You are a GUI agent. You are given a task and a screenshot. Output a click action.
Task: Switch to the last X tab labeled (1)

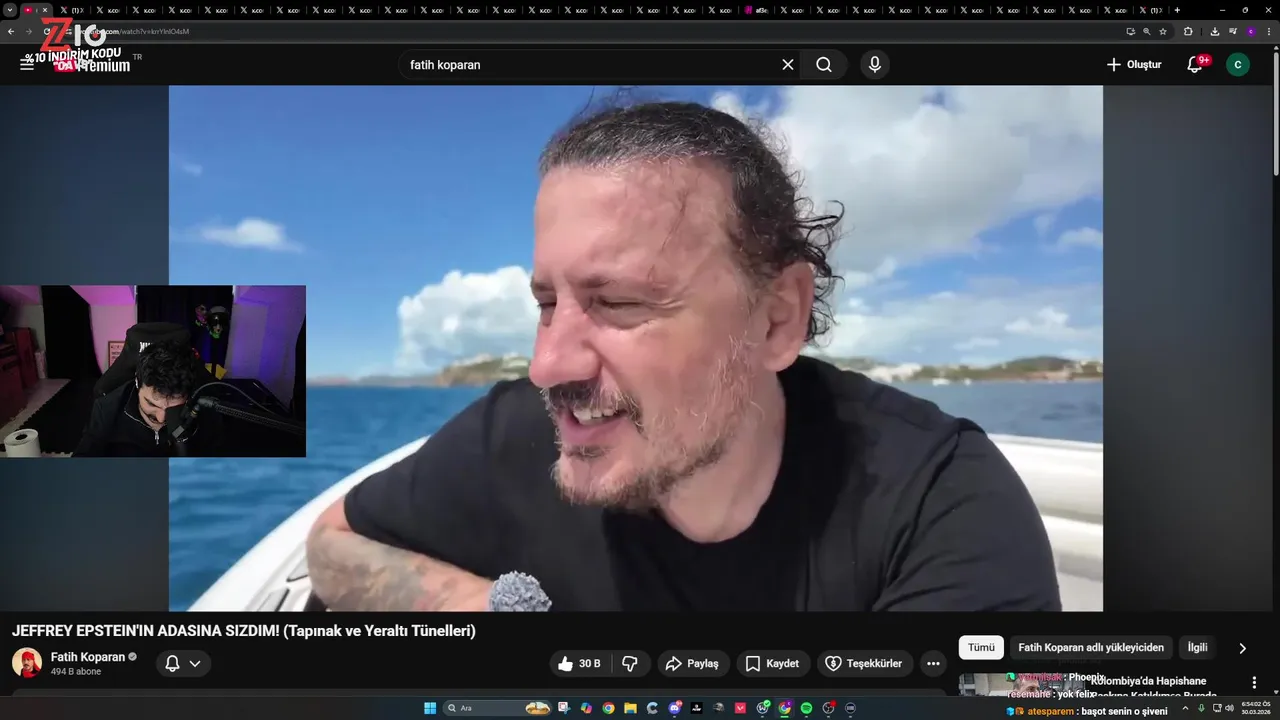click(x=1150, y=10)
